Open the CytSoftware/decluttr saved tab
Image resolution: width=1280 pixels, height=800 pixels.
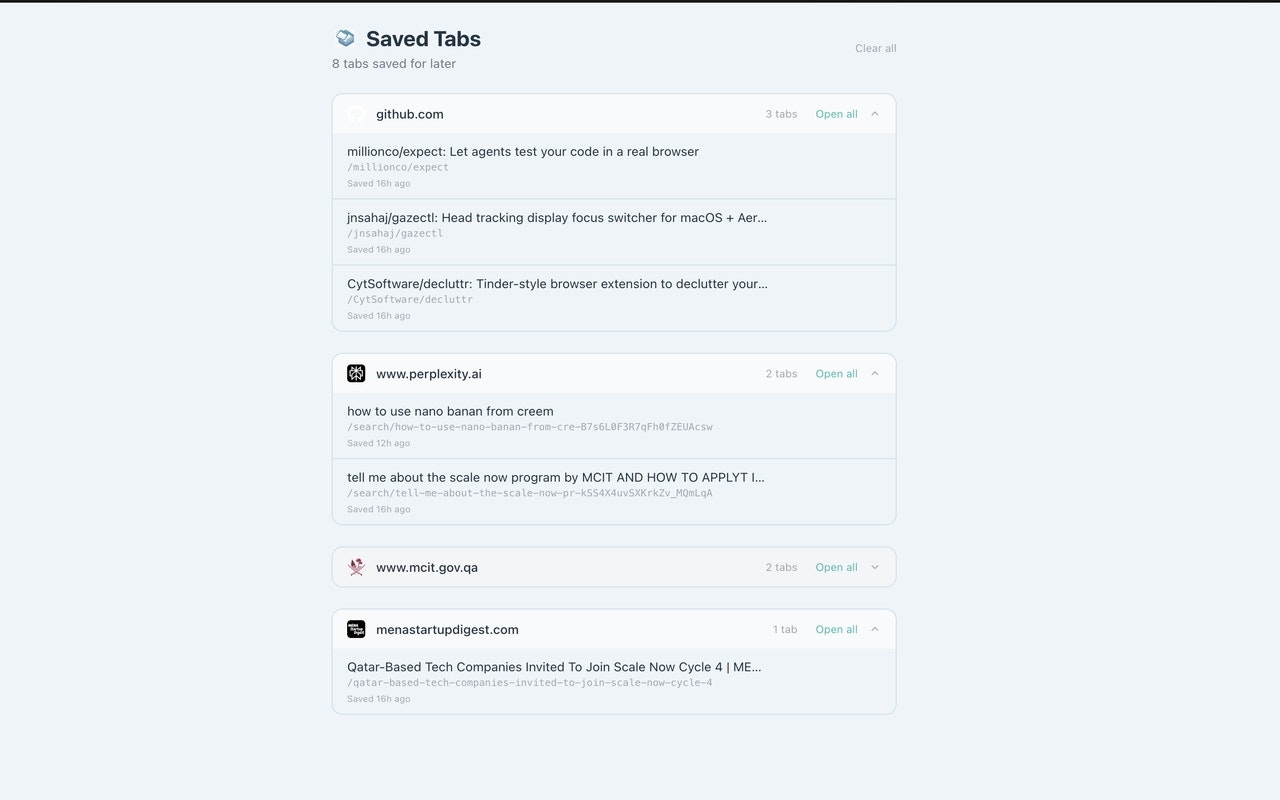click(x=614, y=298)
